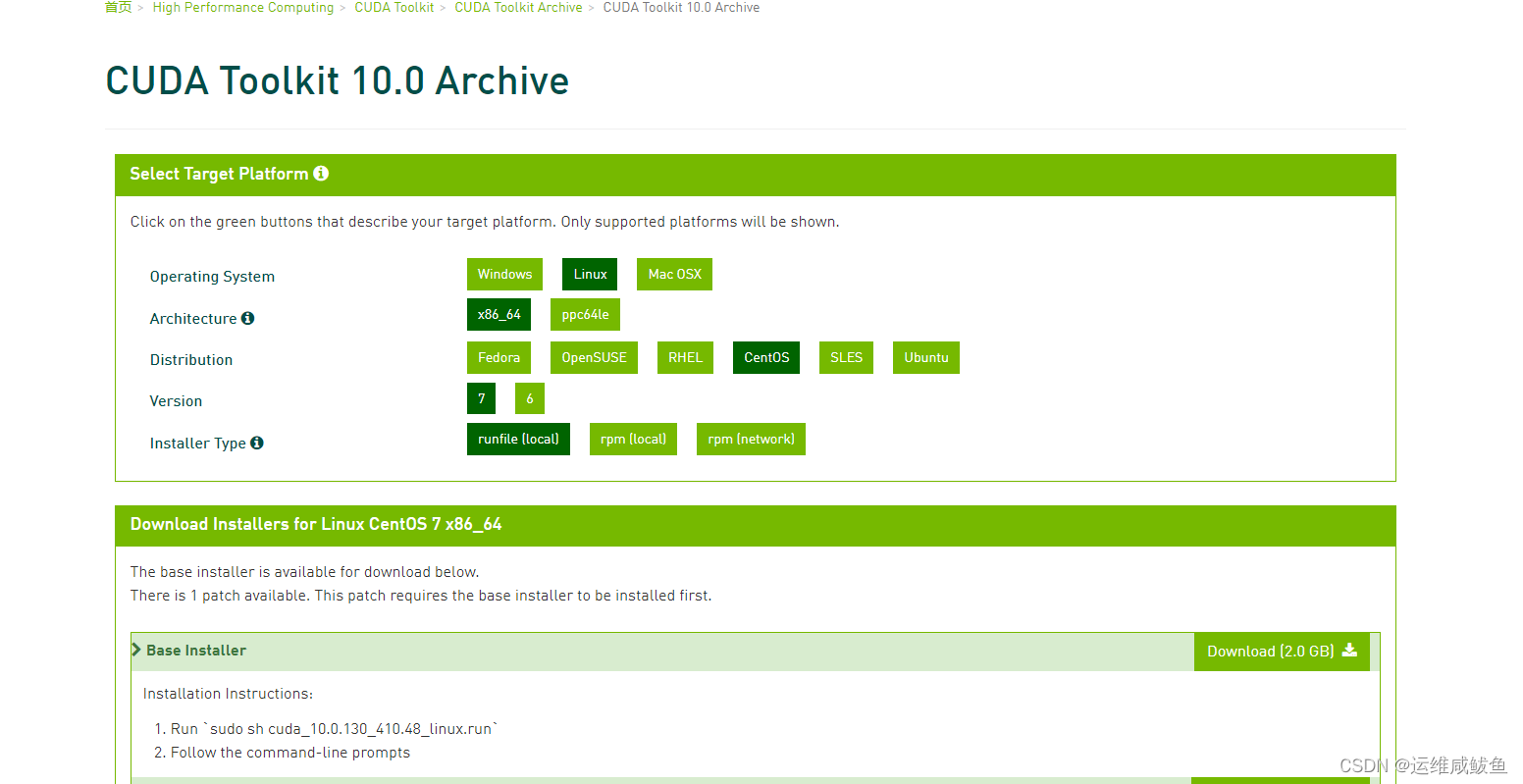This screenshot has width=1523, height=784.
Task: Choose version 7
Action: click(481, 398)
